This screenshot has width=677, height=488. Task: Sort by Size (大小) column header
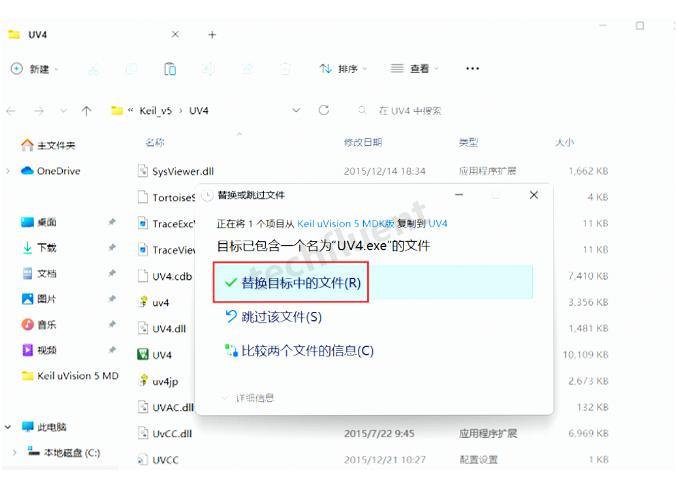pos(565,142)
